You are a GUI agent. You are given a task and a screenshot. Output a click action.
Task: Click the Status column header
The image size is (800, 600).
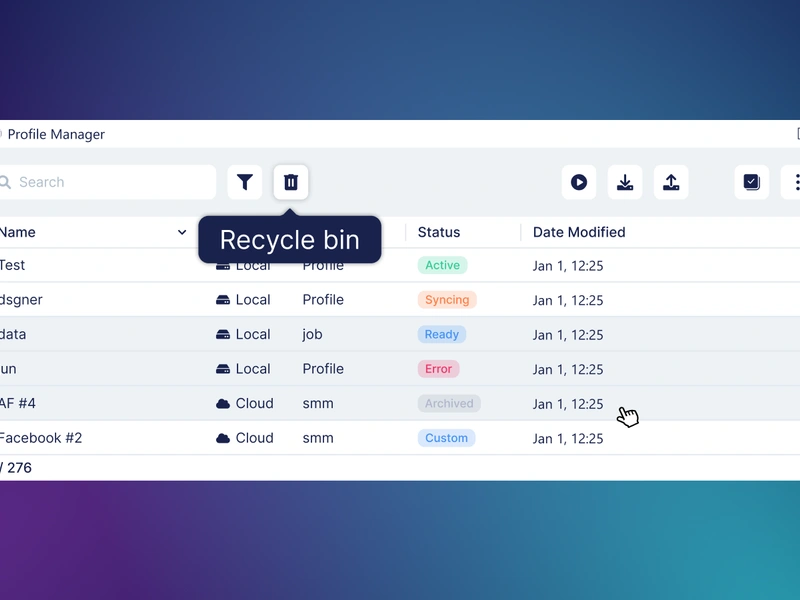[439, 232]
